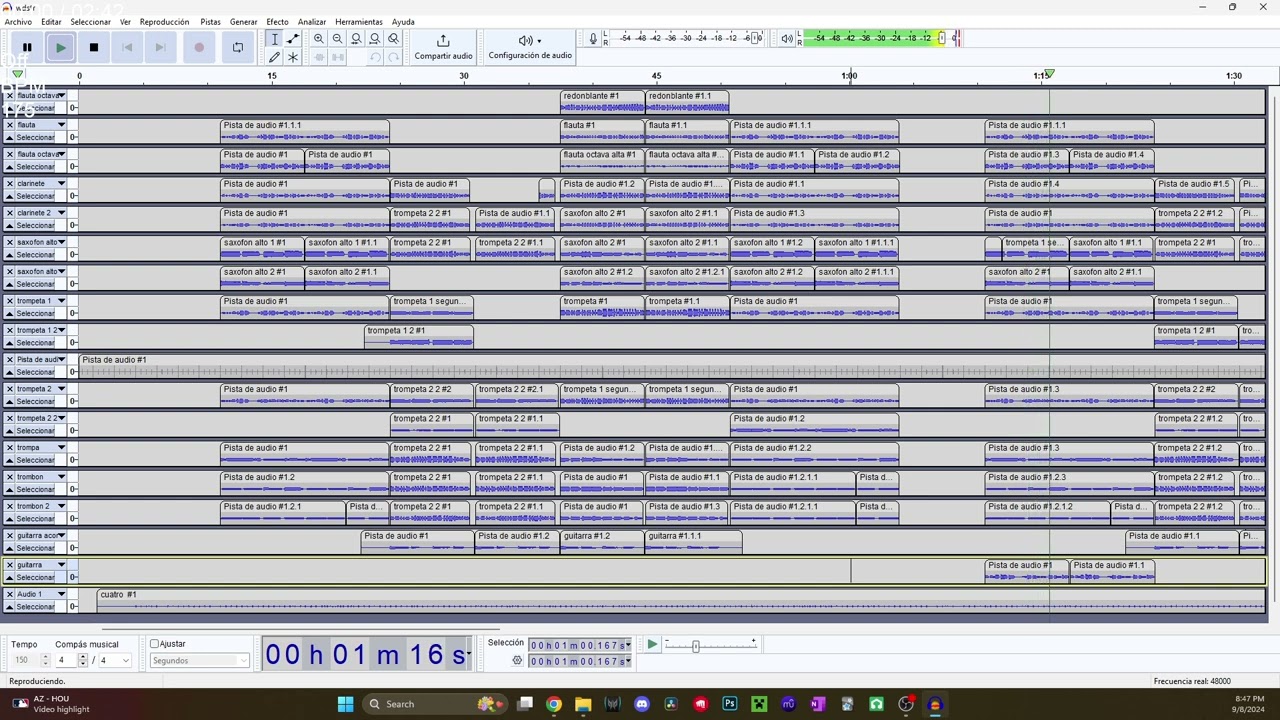
Task: Click Play-at-speed button near Selección
Action: (652, 645)
